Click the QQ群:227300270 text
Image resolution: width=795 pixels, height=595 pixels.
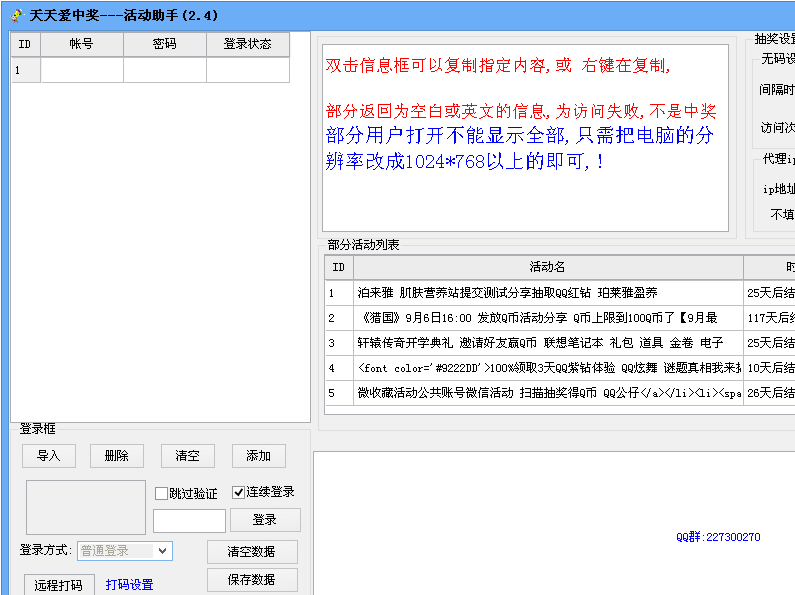718,537
